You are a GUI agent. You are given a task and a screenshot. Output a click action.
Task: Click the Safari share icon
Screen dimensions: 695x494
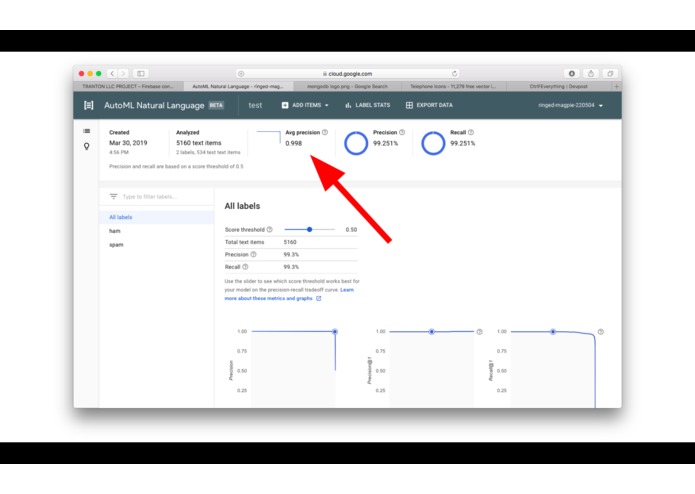591,74
